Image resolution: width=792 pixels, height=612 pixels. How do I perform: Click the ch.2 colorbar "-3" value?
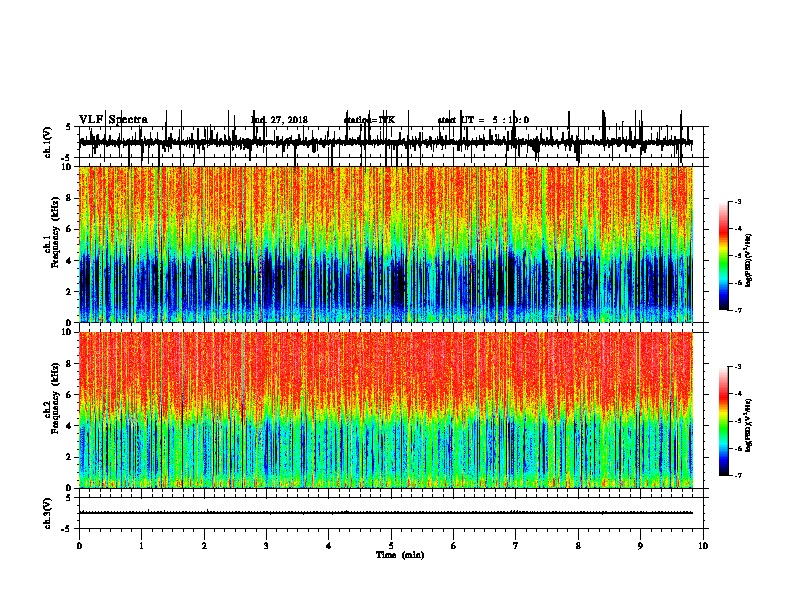(x=738, y=367)
